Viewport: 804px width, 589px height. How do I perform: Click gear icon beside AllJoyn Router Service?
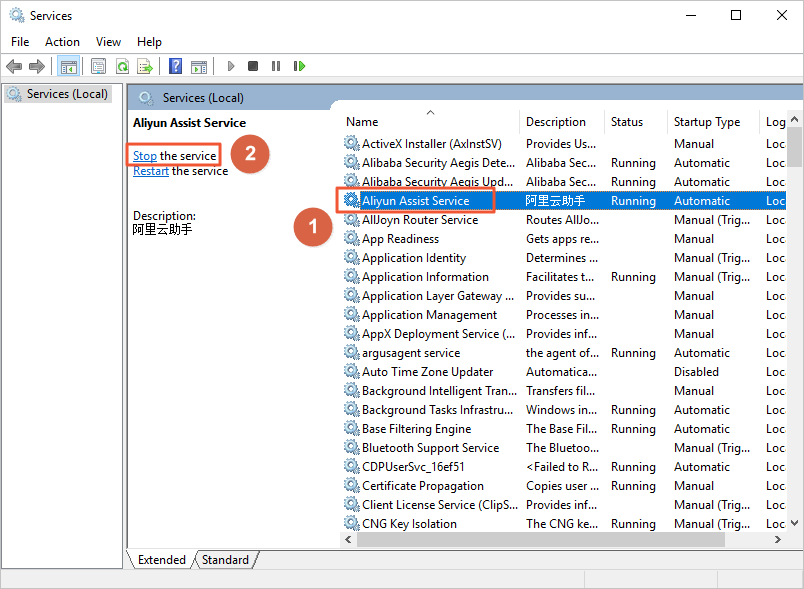click(352, 219)
